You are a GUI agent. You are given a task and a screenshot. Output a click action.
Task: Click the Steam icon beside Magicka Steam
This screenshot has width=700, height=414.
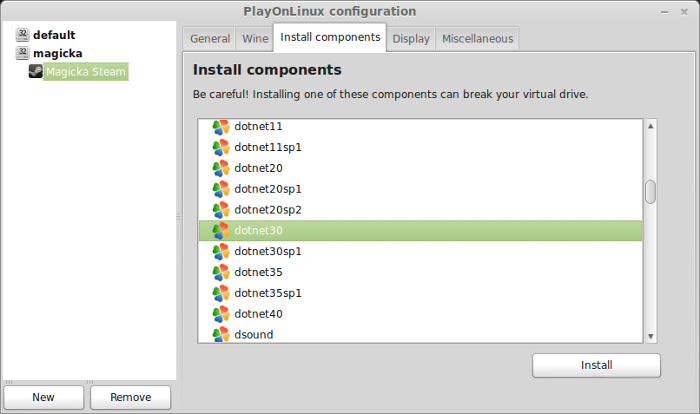36,71
